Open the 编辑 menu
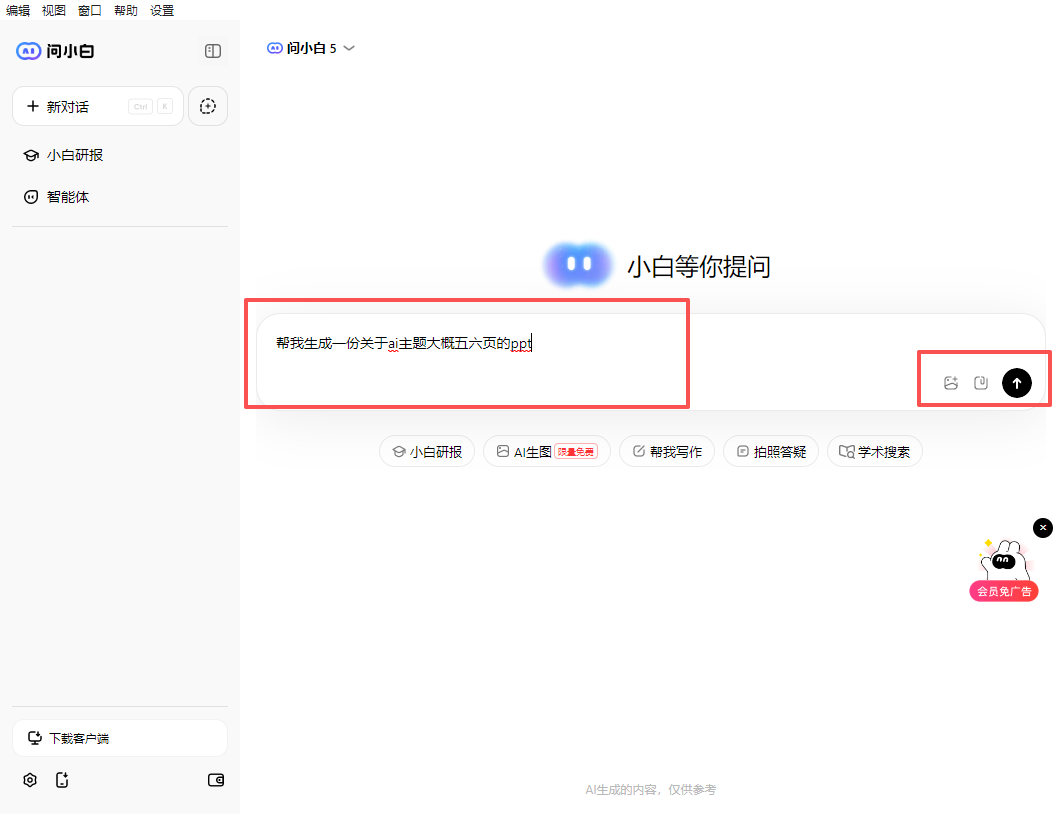1062x814 pixels. click(x=18, y=10)
